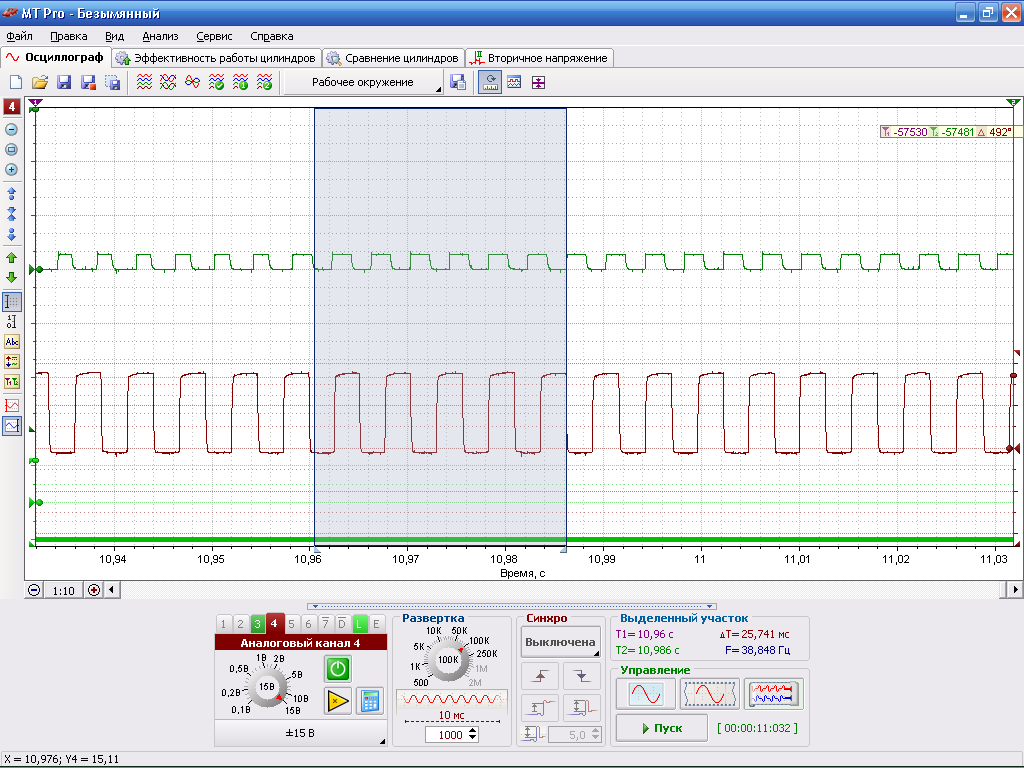Image resolution: width=1024 pixels, height=768 pixels.
Task: Click the 100К sweep rate knob
Action: point(448,660)
